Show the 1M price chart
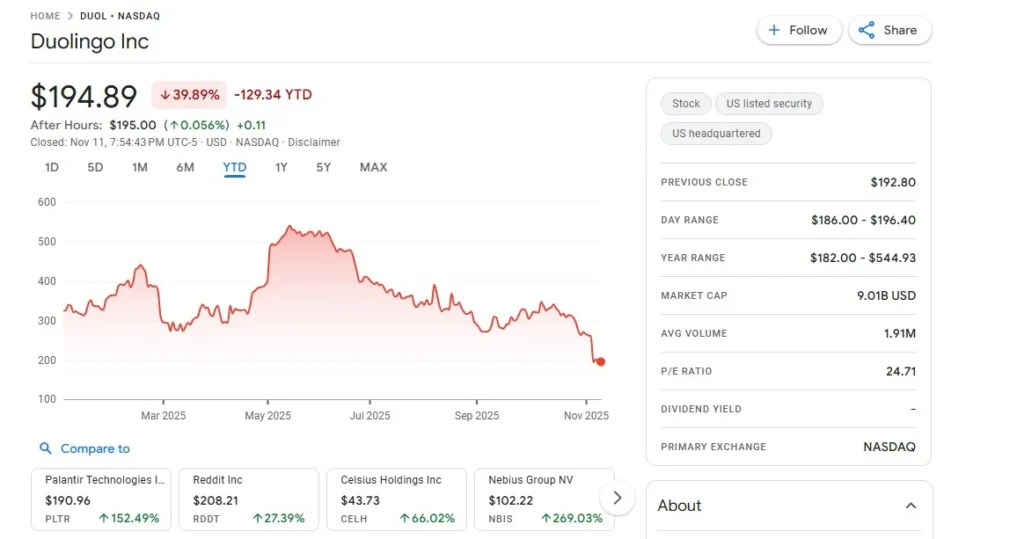Image resolution: width=1024 pixels, height=539 pixels. tap(140, 167)
